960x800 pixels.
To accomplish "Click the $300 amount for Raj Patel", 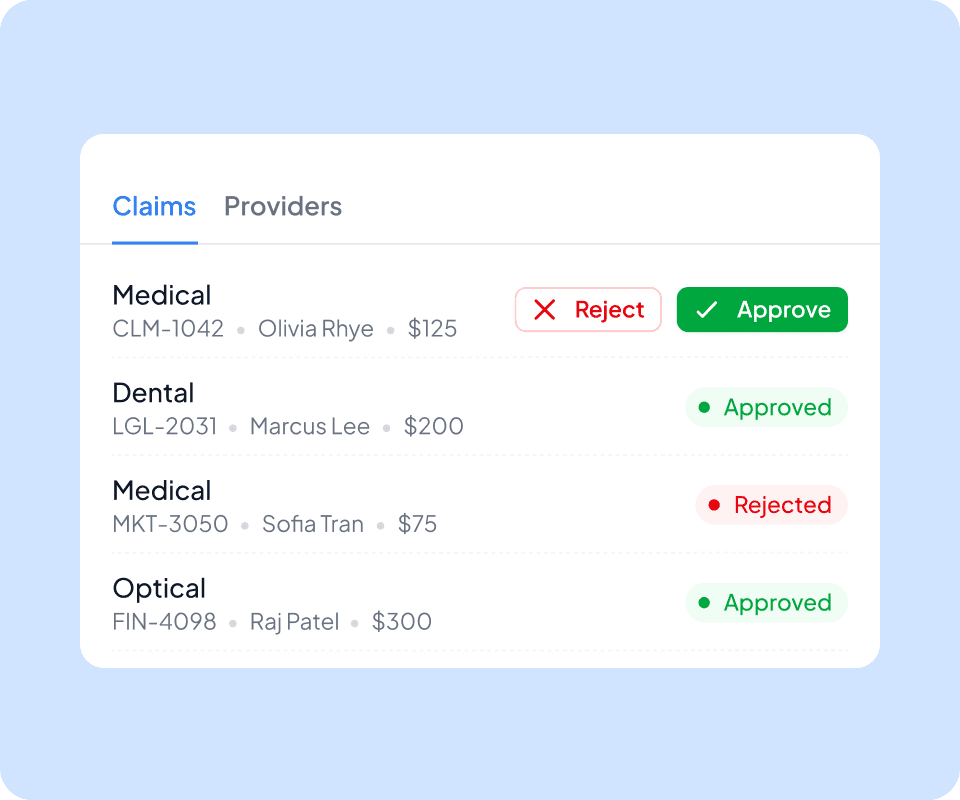I will 402,622.
